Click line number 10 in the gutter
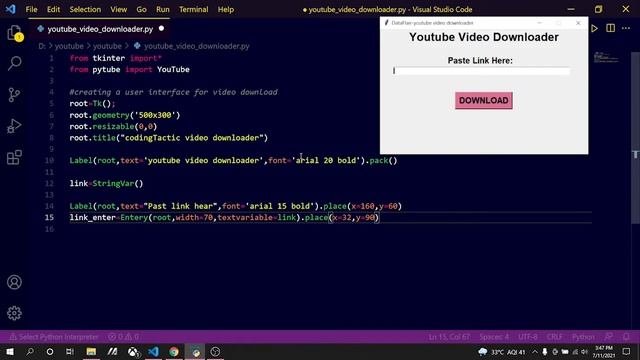This screenshot has height=360, width=640. tap(49, 160)
